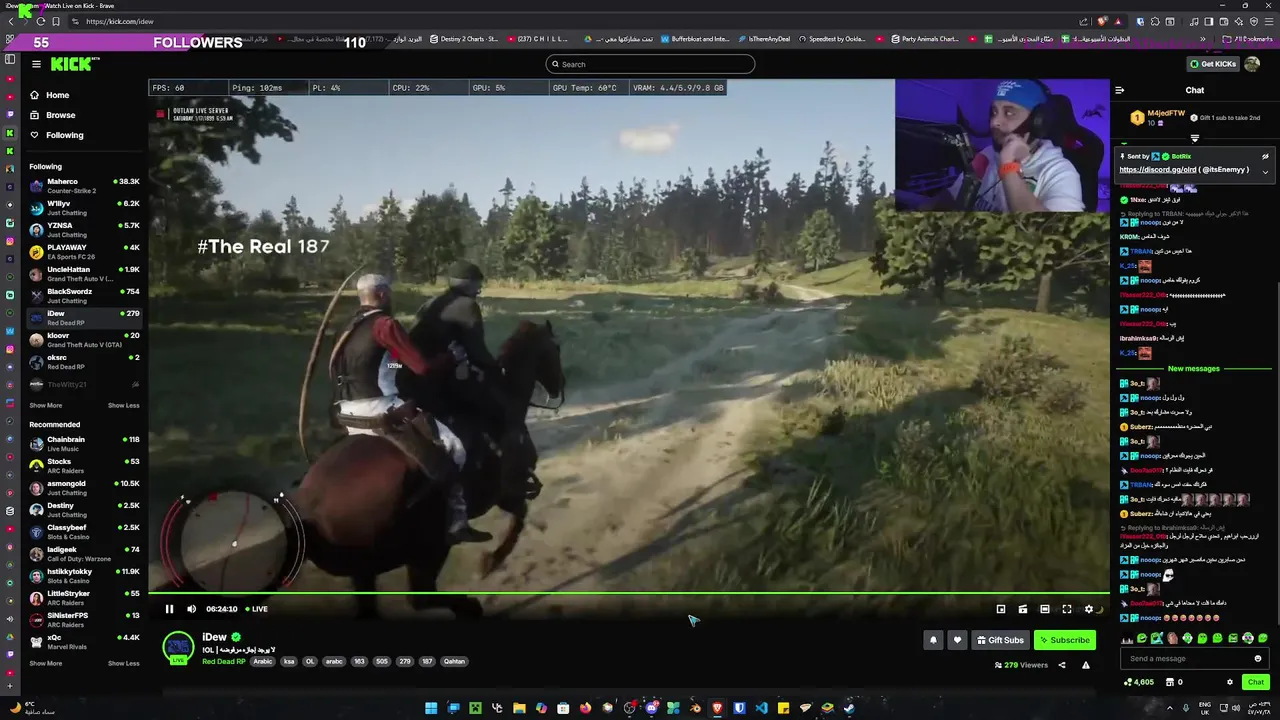This screenshot has width=1280, height=720.
Task: Mute the stream volume speaker icon
Action: pos(191,609)
